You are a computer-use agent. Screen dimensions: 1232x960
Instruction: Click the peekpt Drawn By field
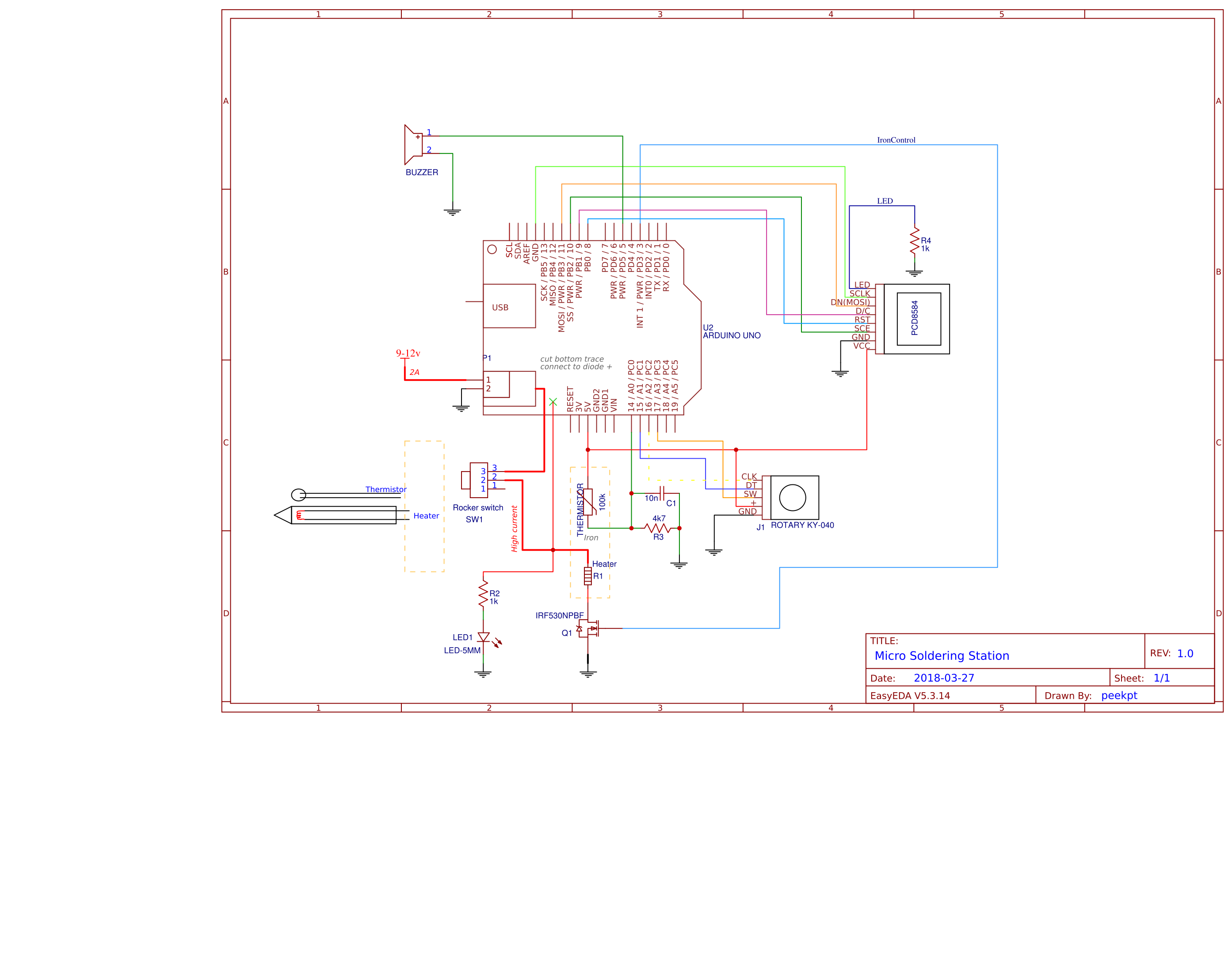click(x=1119, y=695)
